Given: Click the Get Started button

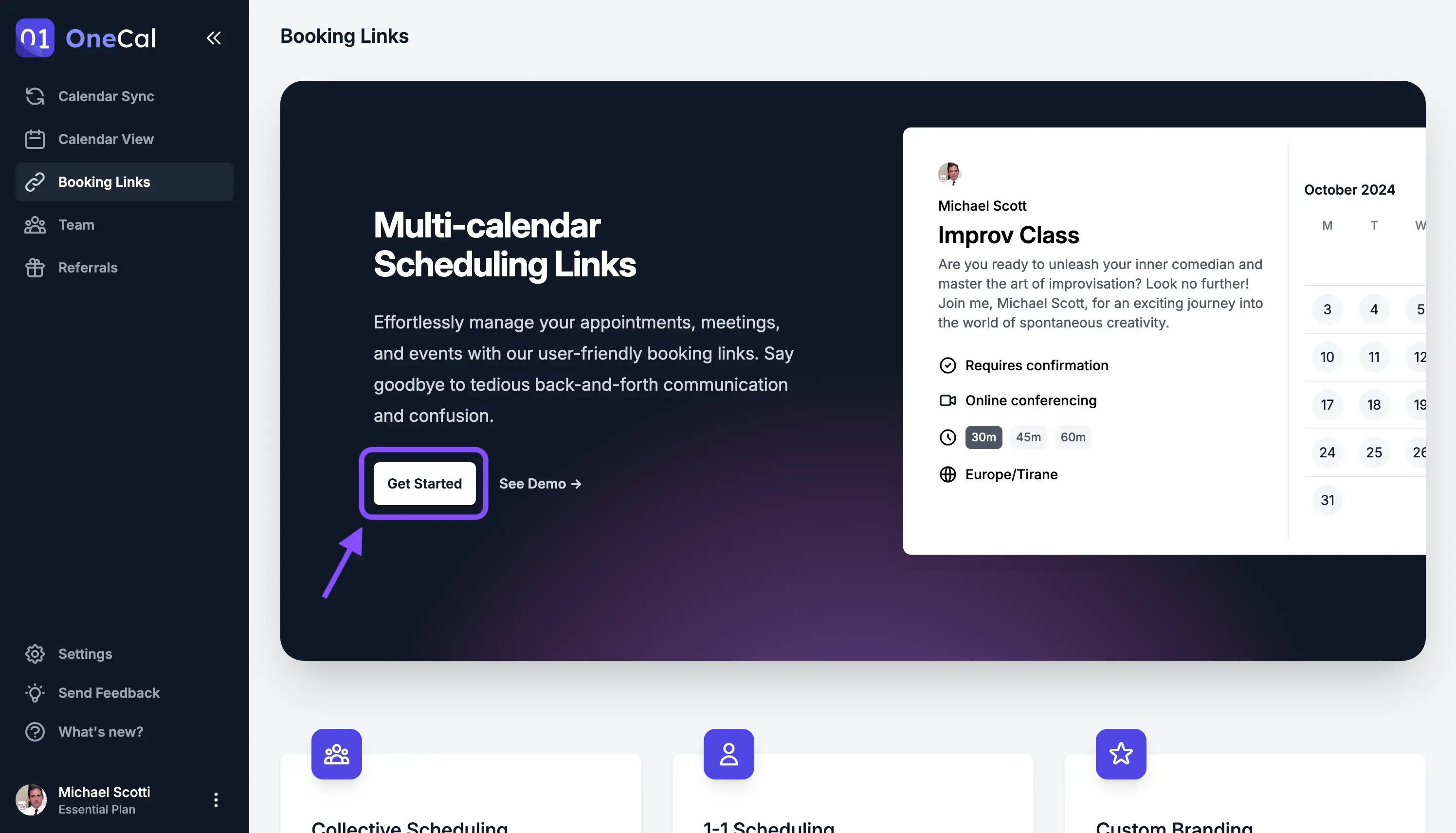Looking at the screenshot, I should (x=424, y=483).
